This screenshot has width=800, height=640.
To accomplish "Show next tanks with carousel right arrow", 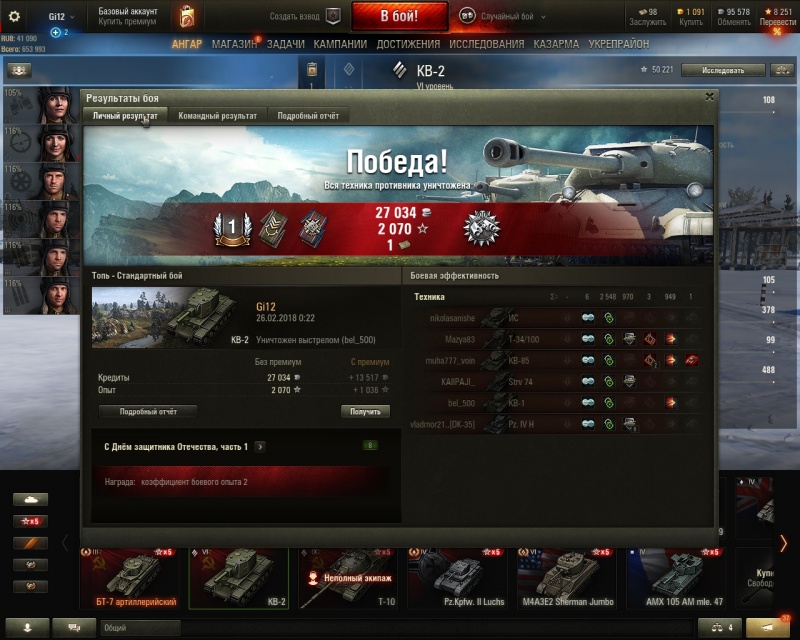I will click(x=783, y=543).
